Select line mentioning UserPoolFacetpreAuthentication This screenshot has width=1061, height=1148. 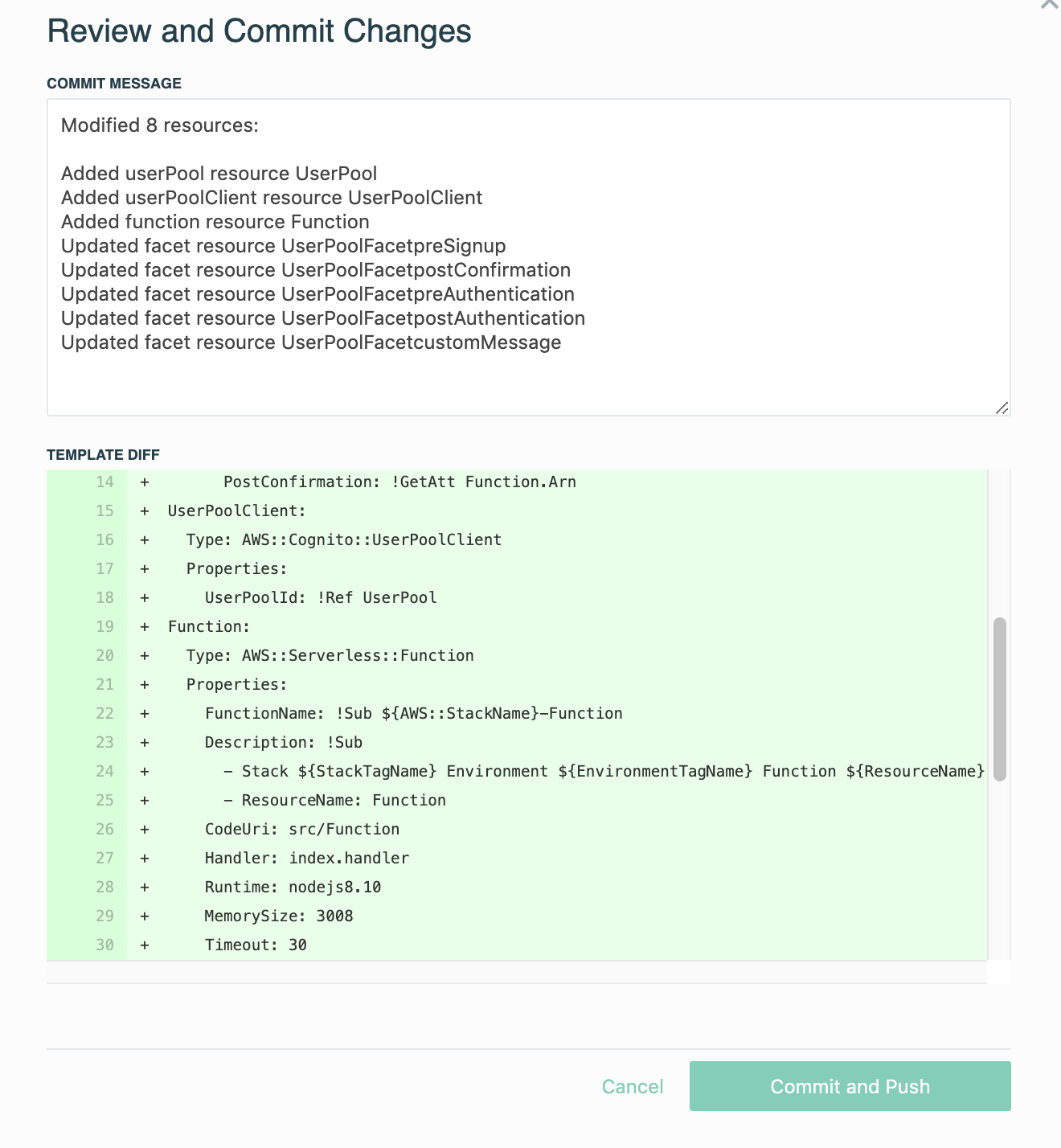(x=317, y=294)
